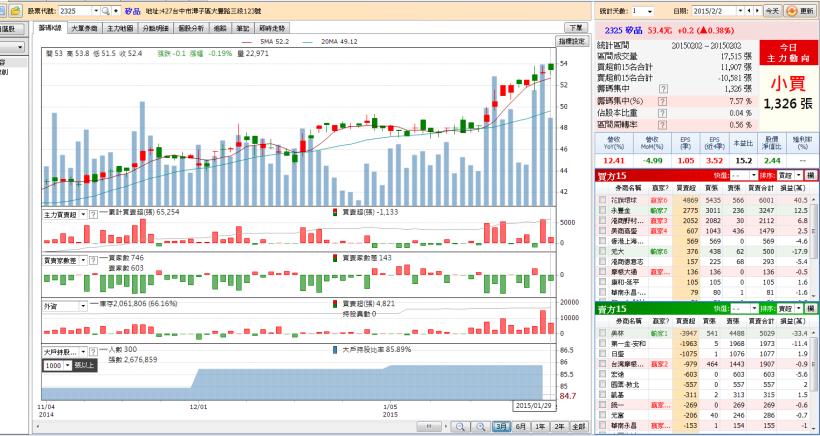The width and height of the screenshot is (820, 436).
Task: Switch to the 主力地圖 tab
Action: tap(121, 29)
